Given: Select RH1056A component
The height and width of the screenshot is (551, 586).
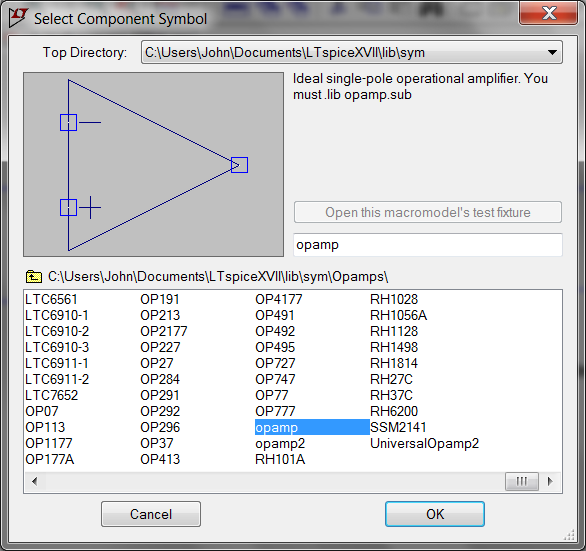Looking at the screenshot, I should (398, 315).
